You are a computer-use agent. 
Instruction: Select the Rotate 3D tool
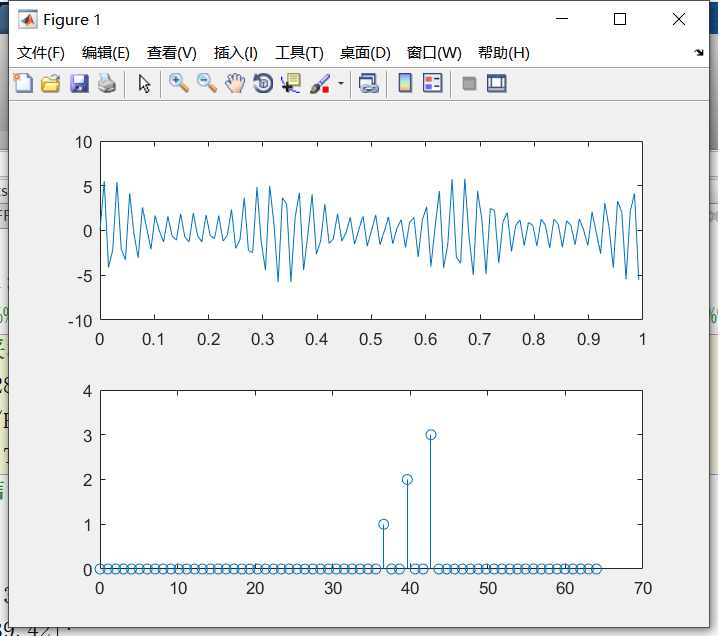pyautogui.click(x=263, y=84)
